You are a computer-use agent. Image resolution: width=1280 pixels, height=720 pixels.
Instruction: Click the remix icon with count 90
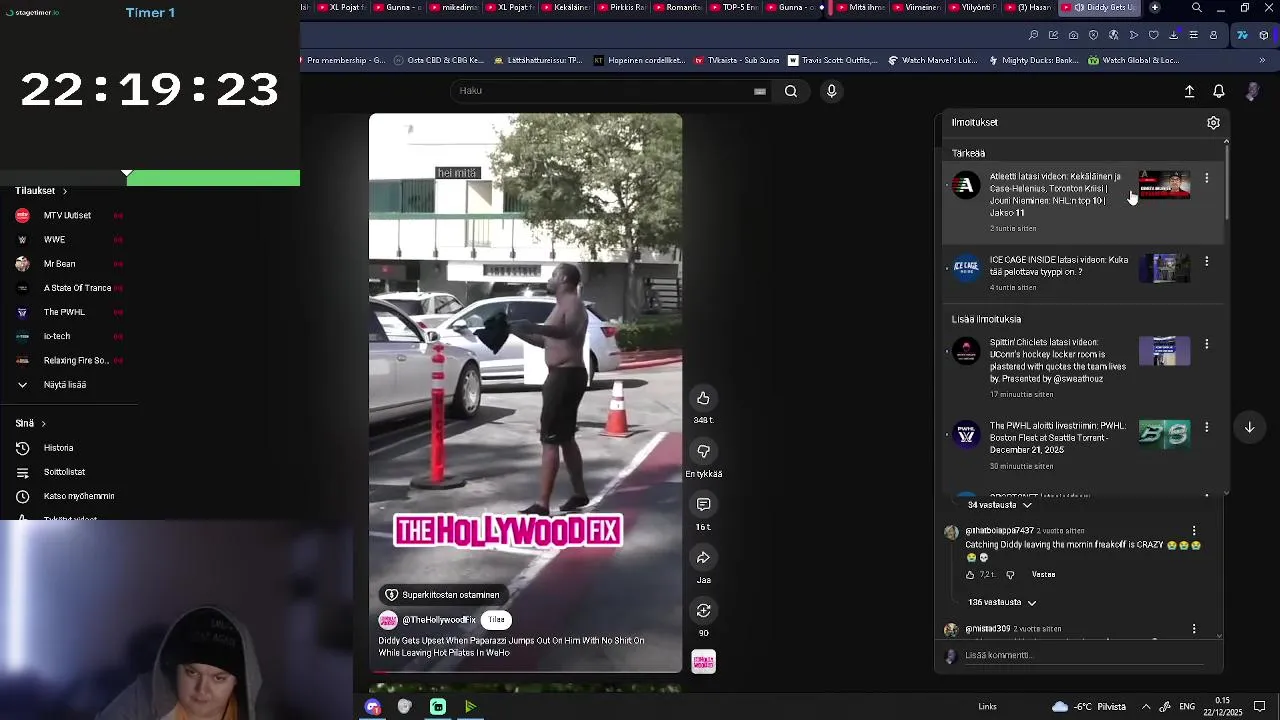(703, 610)
